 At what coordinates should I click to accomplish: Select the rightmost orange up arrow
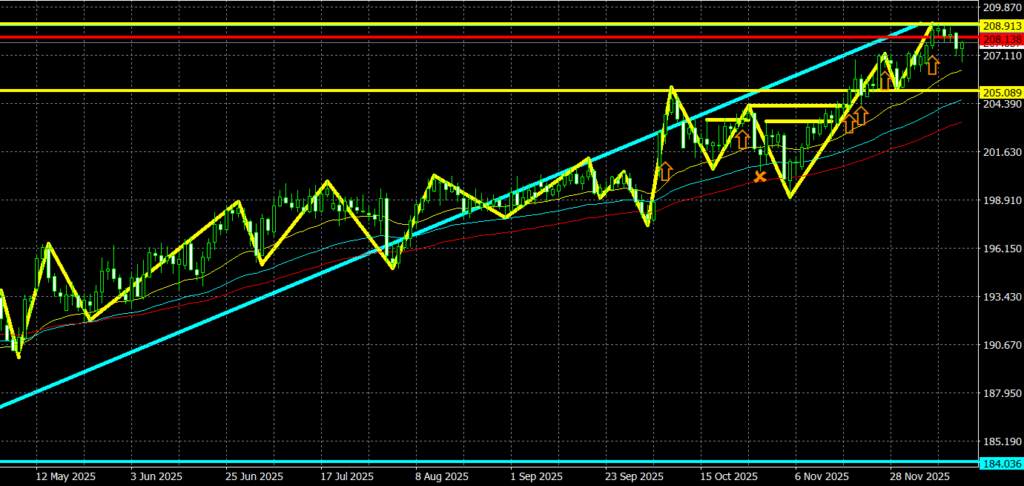tap(932, 66)
